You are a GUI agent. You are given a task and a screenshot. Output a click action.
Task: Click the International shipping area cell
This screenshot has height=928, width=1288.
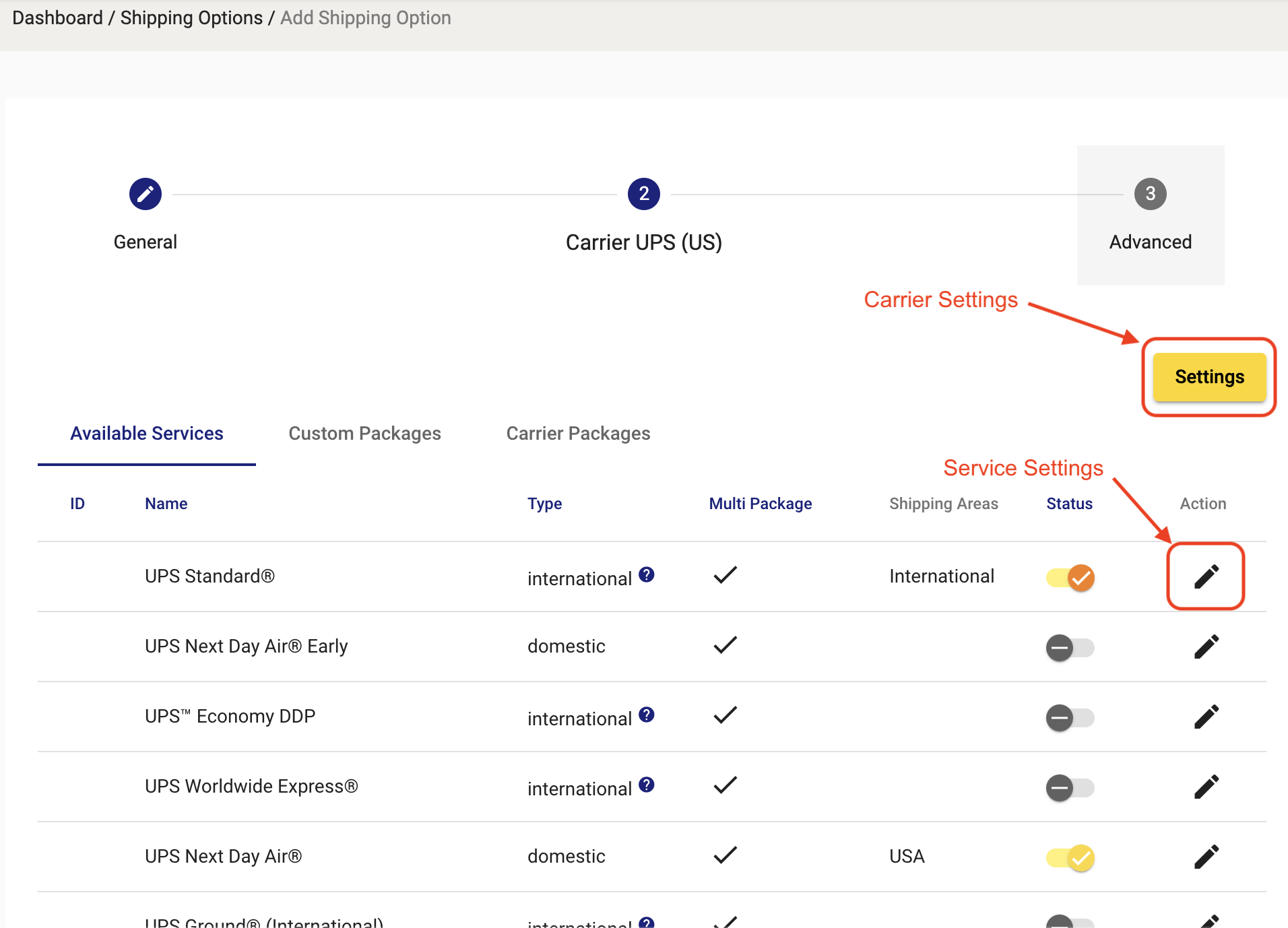click(x=942, y=576)
